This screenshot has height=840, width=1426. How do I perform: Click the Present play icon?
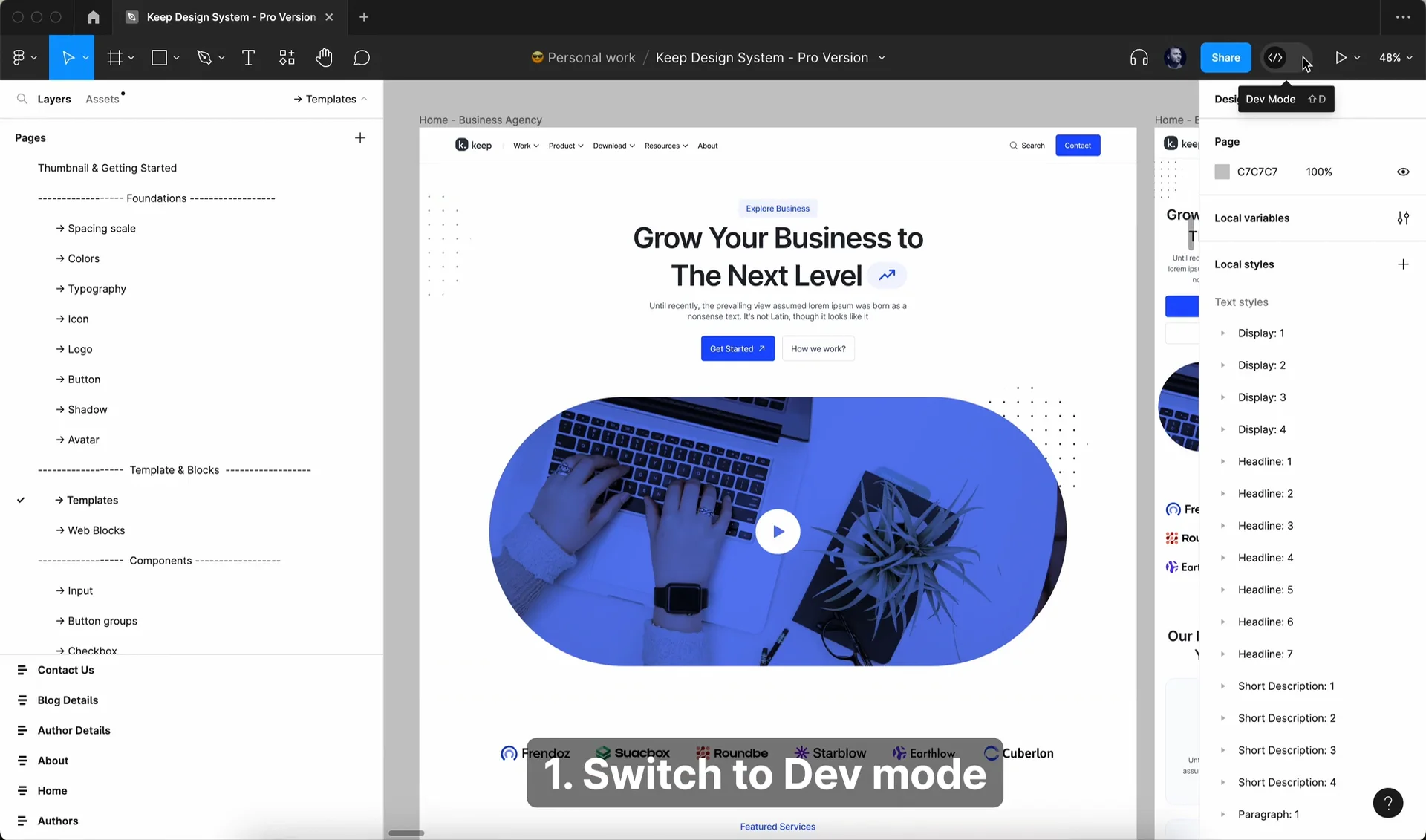click(1341, 57)
